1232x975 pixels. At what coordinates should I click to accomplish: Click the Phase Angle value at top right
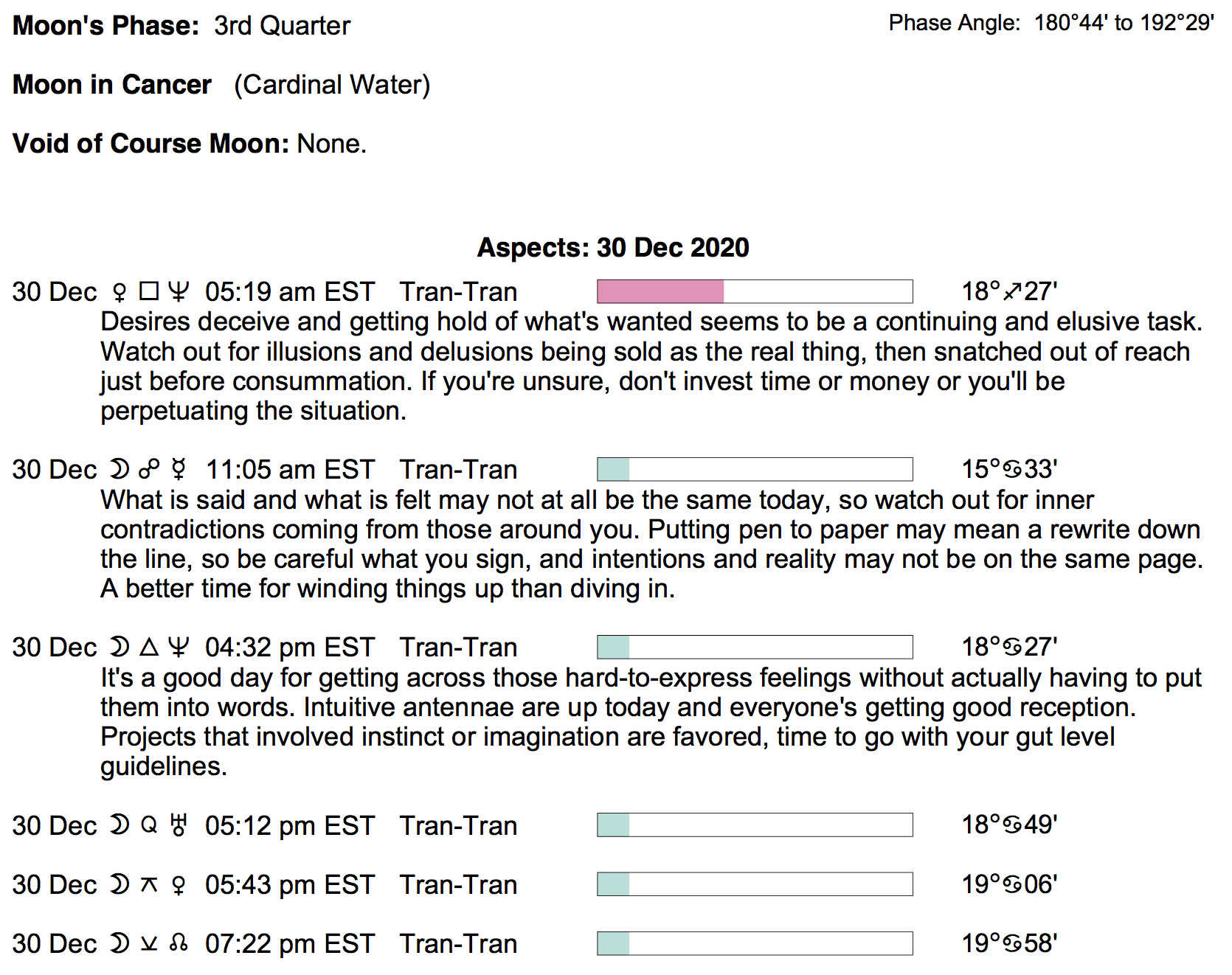click(1124, 24)
